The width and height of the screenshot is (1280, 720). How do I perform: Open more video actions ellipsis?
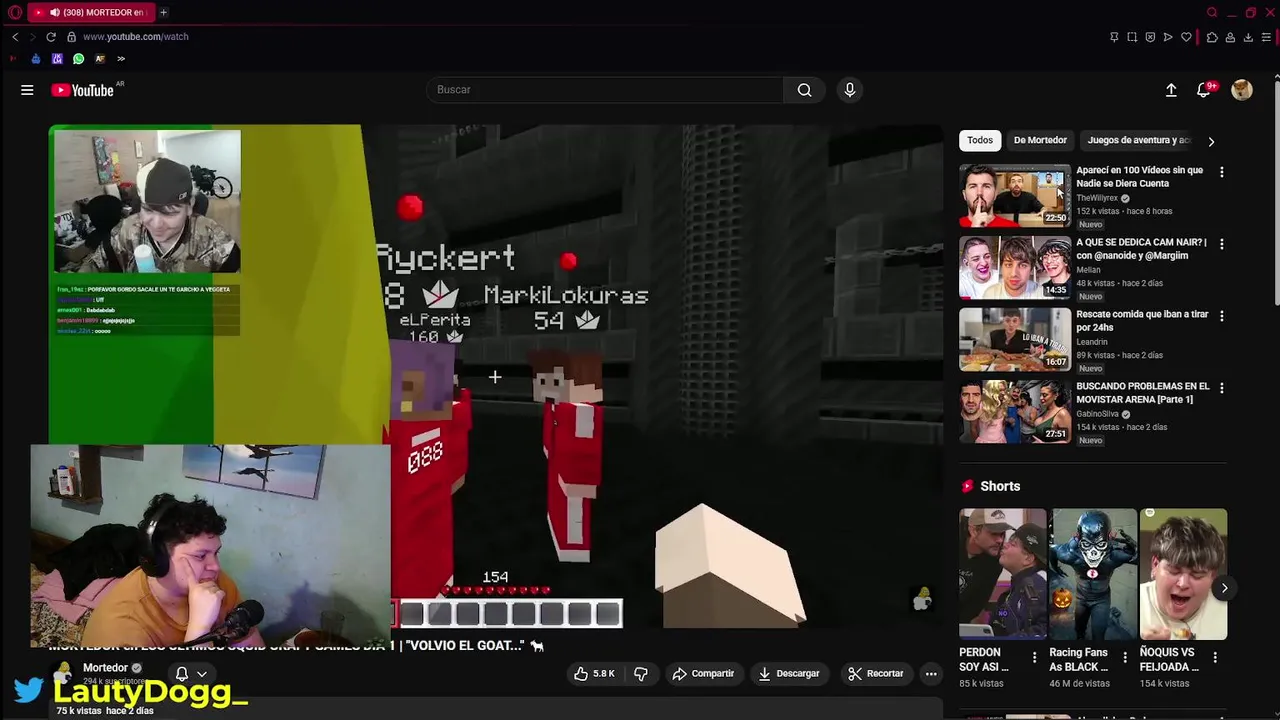931,674
